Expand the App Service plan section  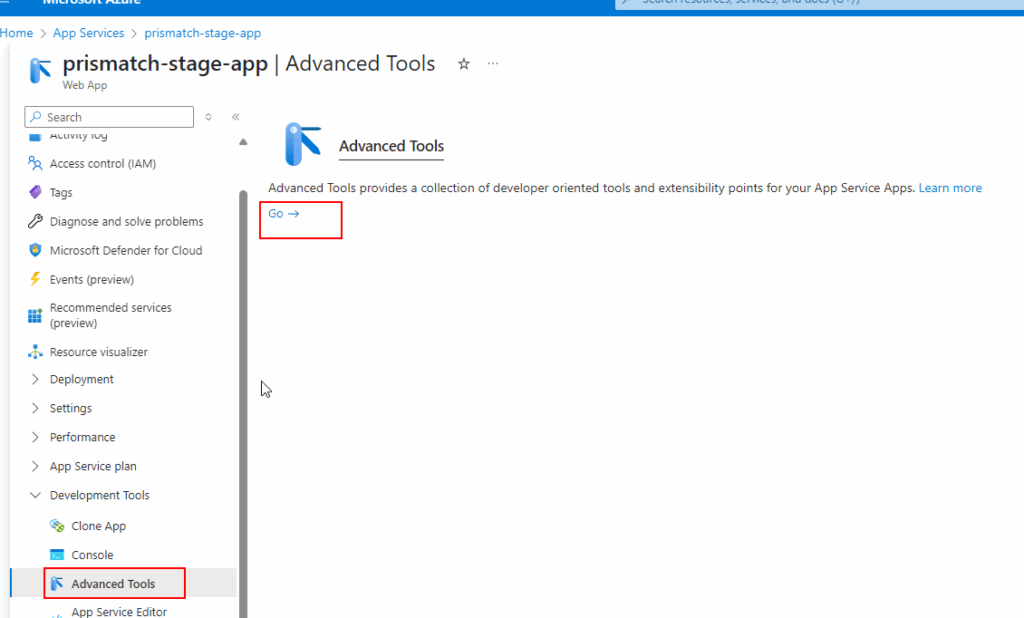pyautogui.click(x=35, y=466)
